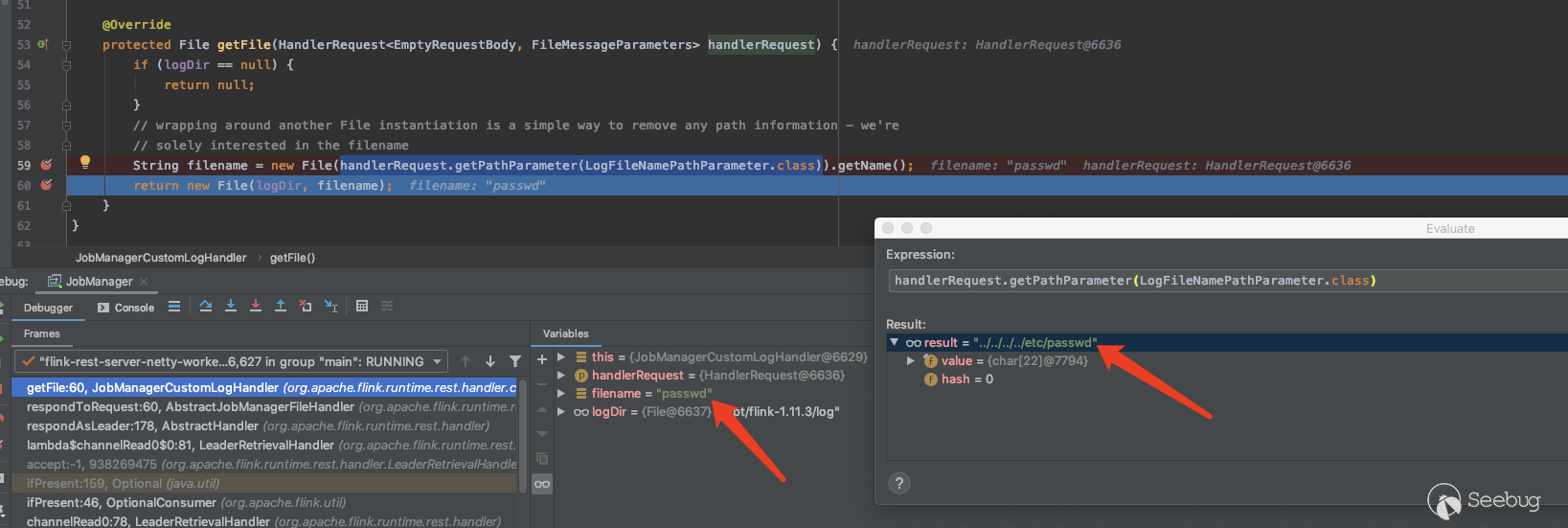Click the add new watch plus icon

tap(542, 359)
